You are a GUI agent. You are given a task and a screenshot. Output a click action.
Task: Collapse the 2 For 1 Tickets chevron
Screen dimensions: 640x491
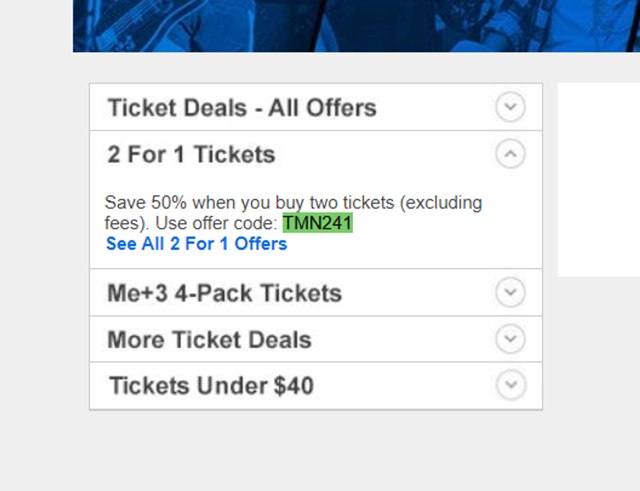[510, 154]
